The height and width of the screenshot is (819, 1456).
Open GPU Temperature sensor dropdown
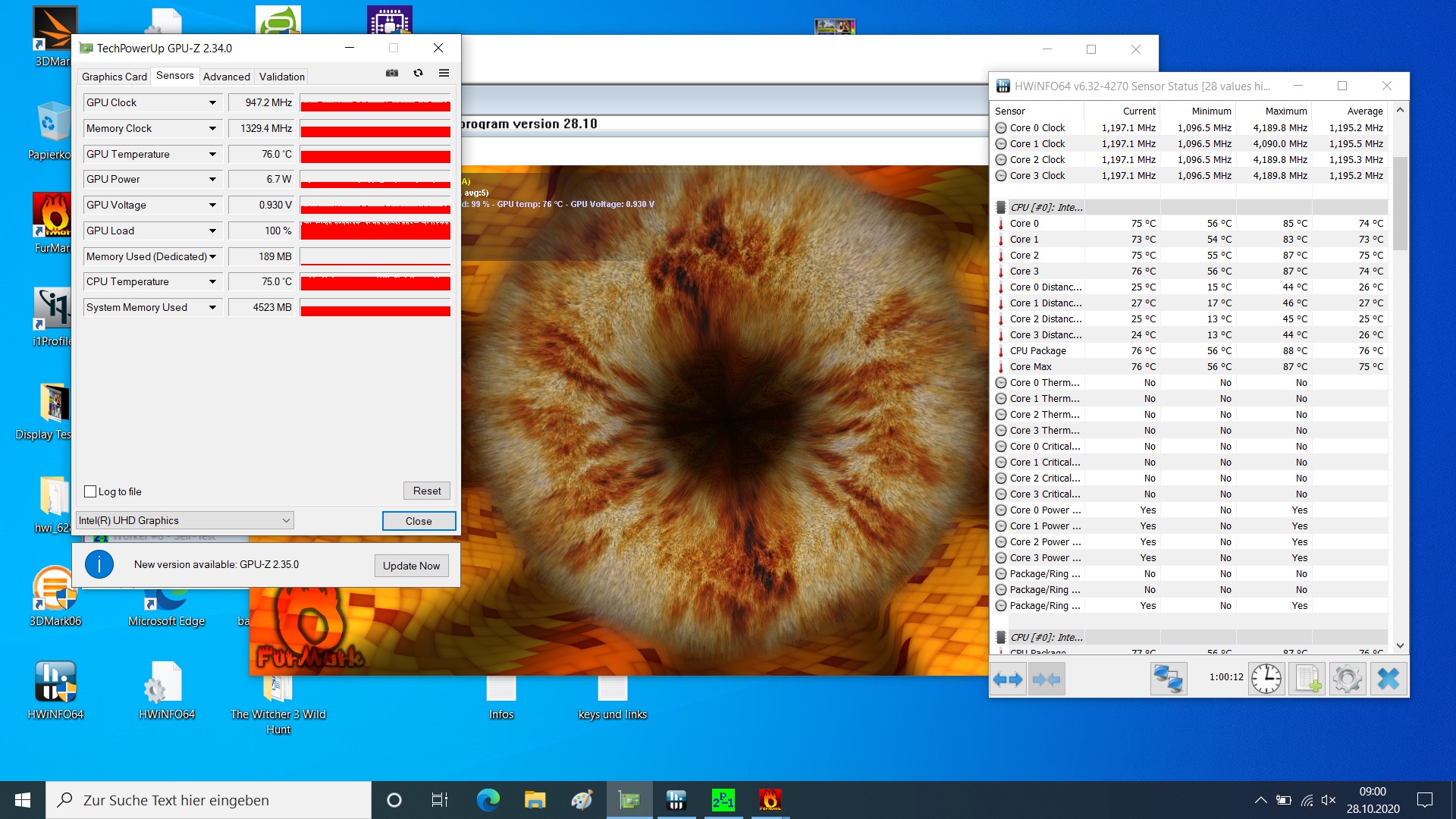[212, 154]
